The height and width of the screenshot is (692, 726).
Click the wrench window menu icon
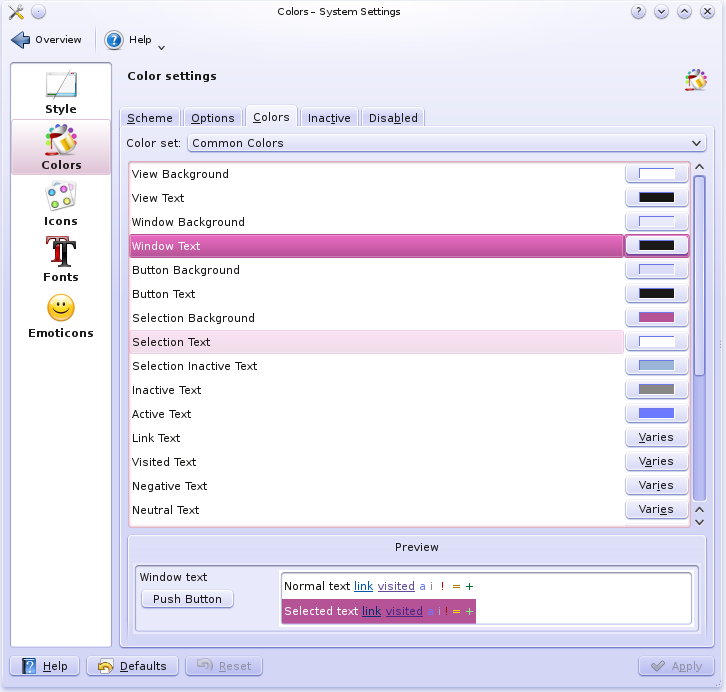16,12
